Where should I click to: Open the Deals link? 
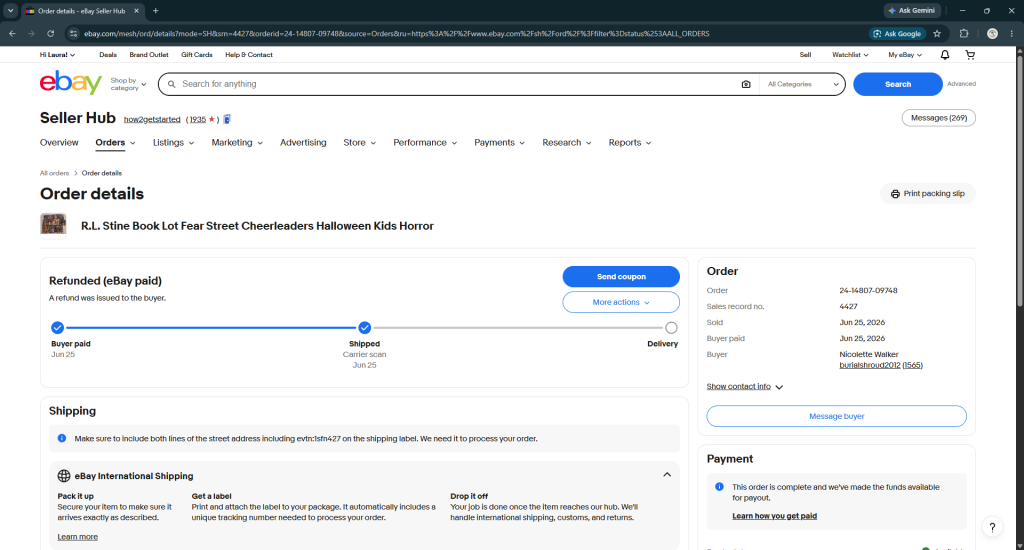coord(108,55)
